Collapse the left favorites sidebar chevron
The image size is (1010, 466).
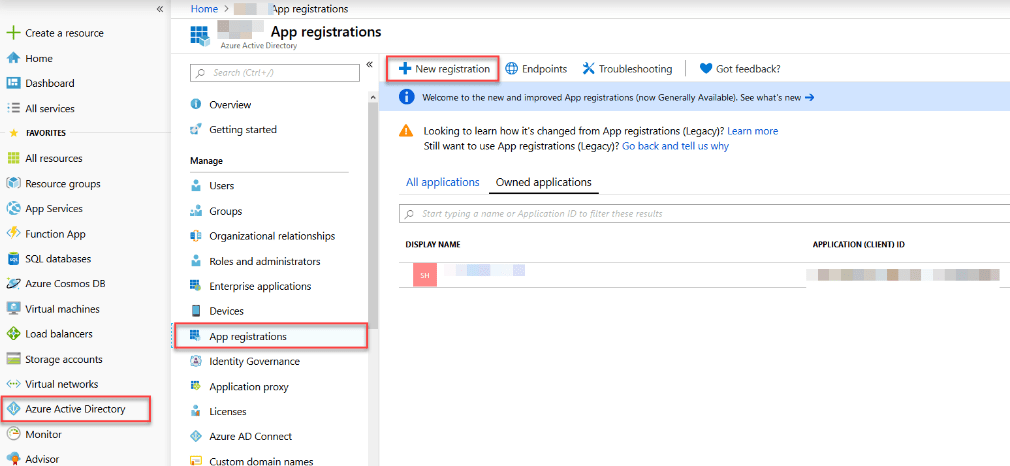point(160,9)
